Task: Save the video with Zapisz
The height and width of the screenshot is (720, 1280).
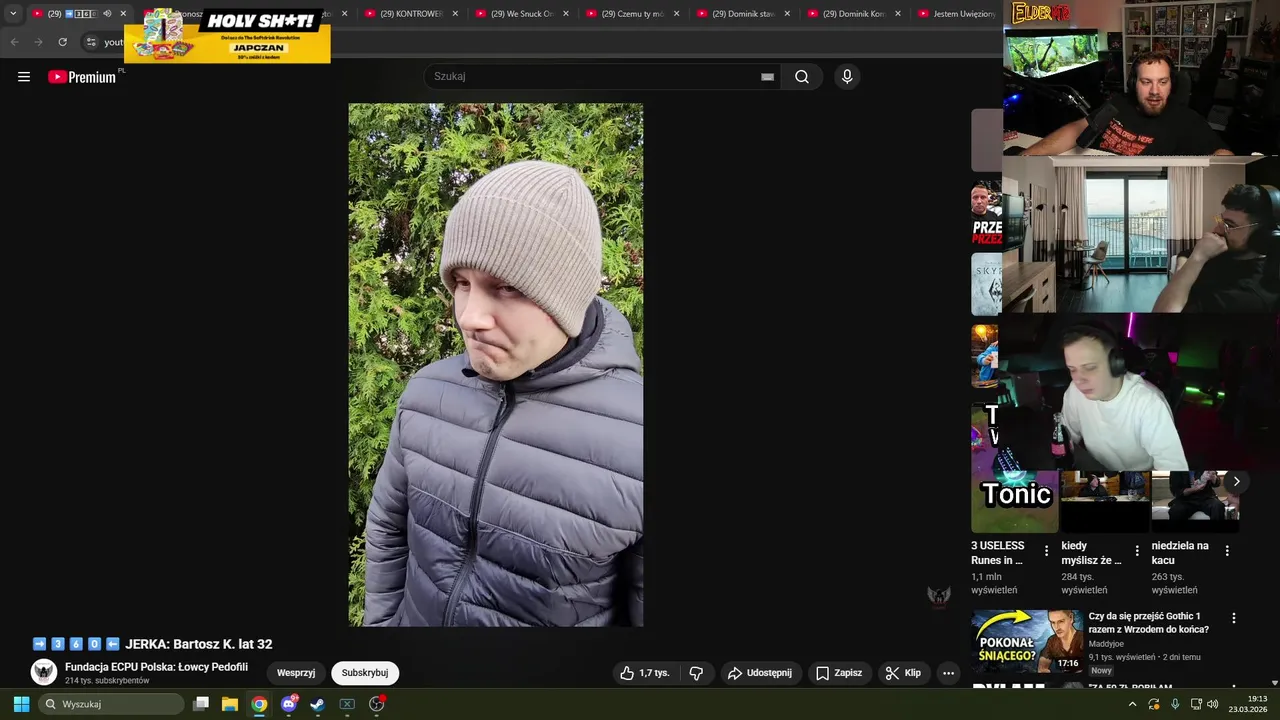Action: [x=838, y=673]
